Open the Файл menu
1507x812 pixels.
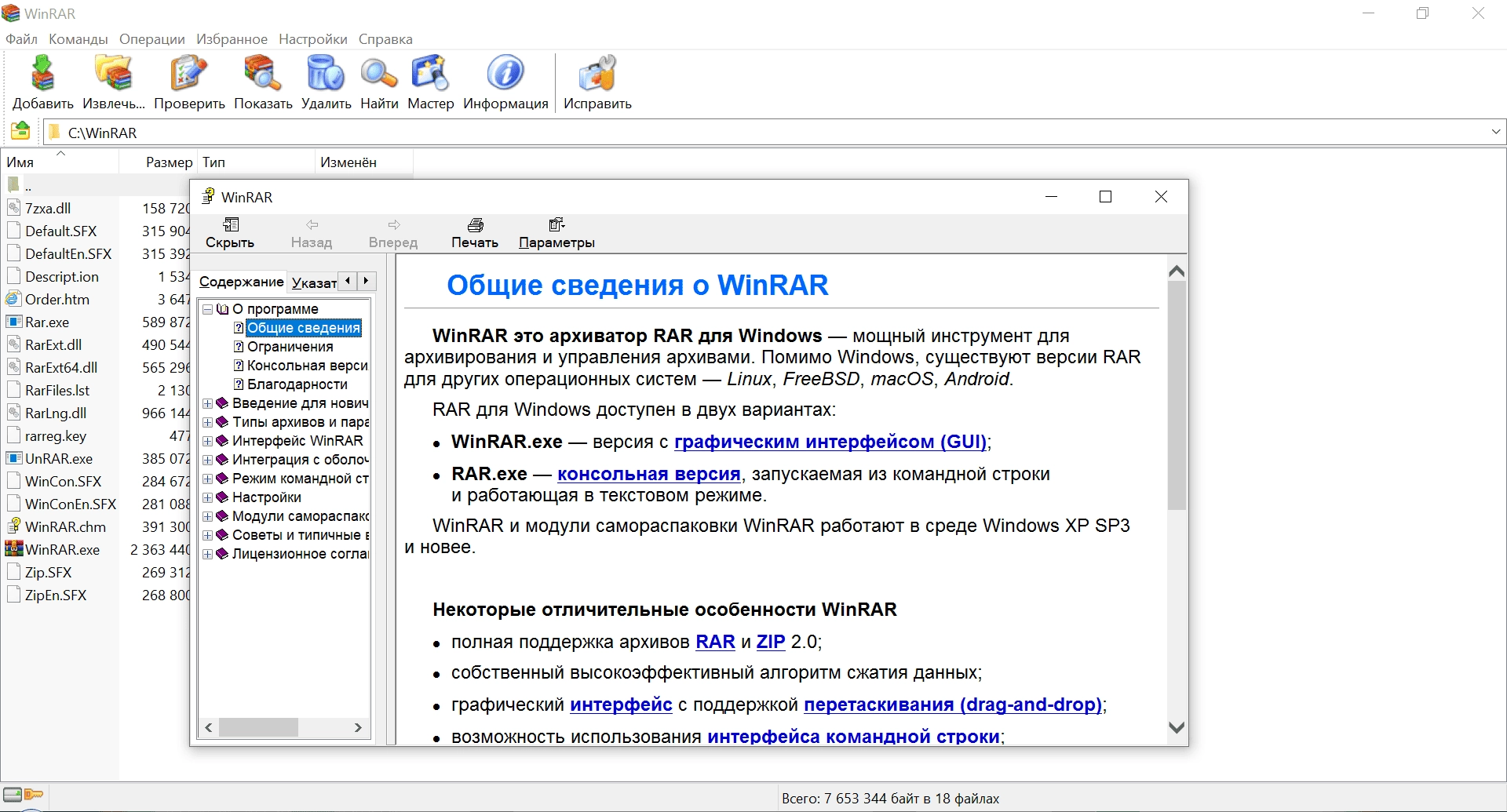point(21,38)
